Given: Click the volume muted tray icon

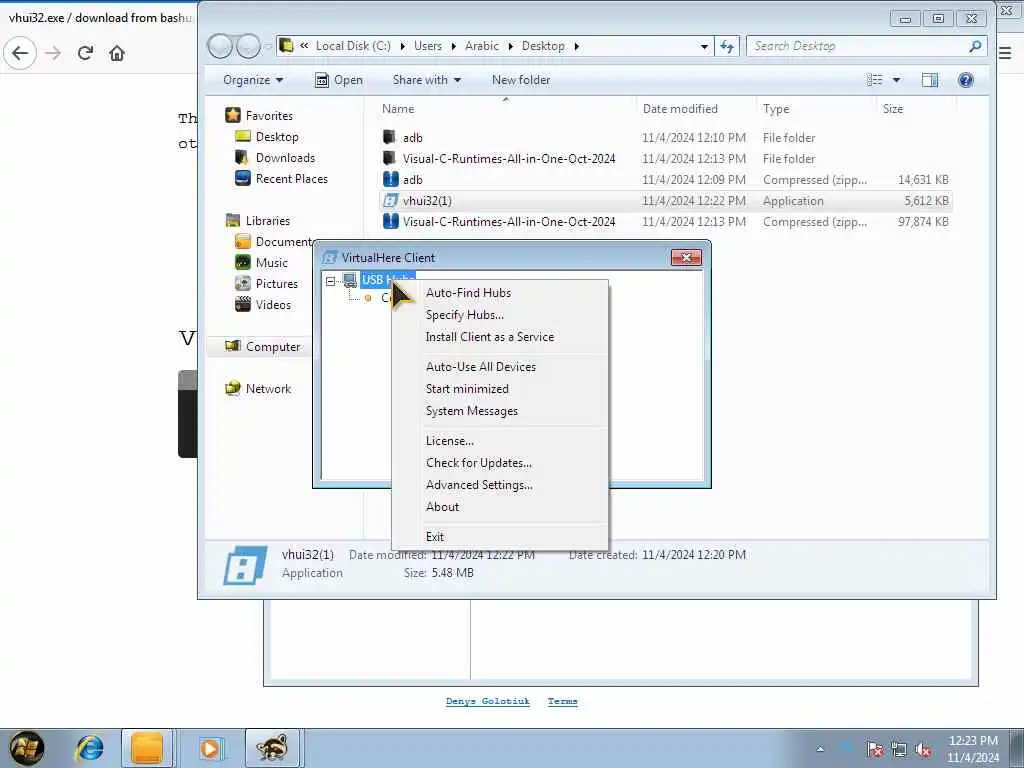Looking at the screenshot, I should click(923, 750).
